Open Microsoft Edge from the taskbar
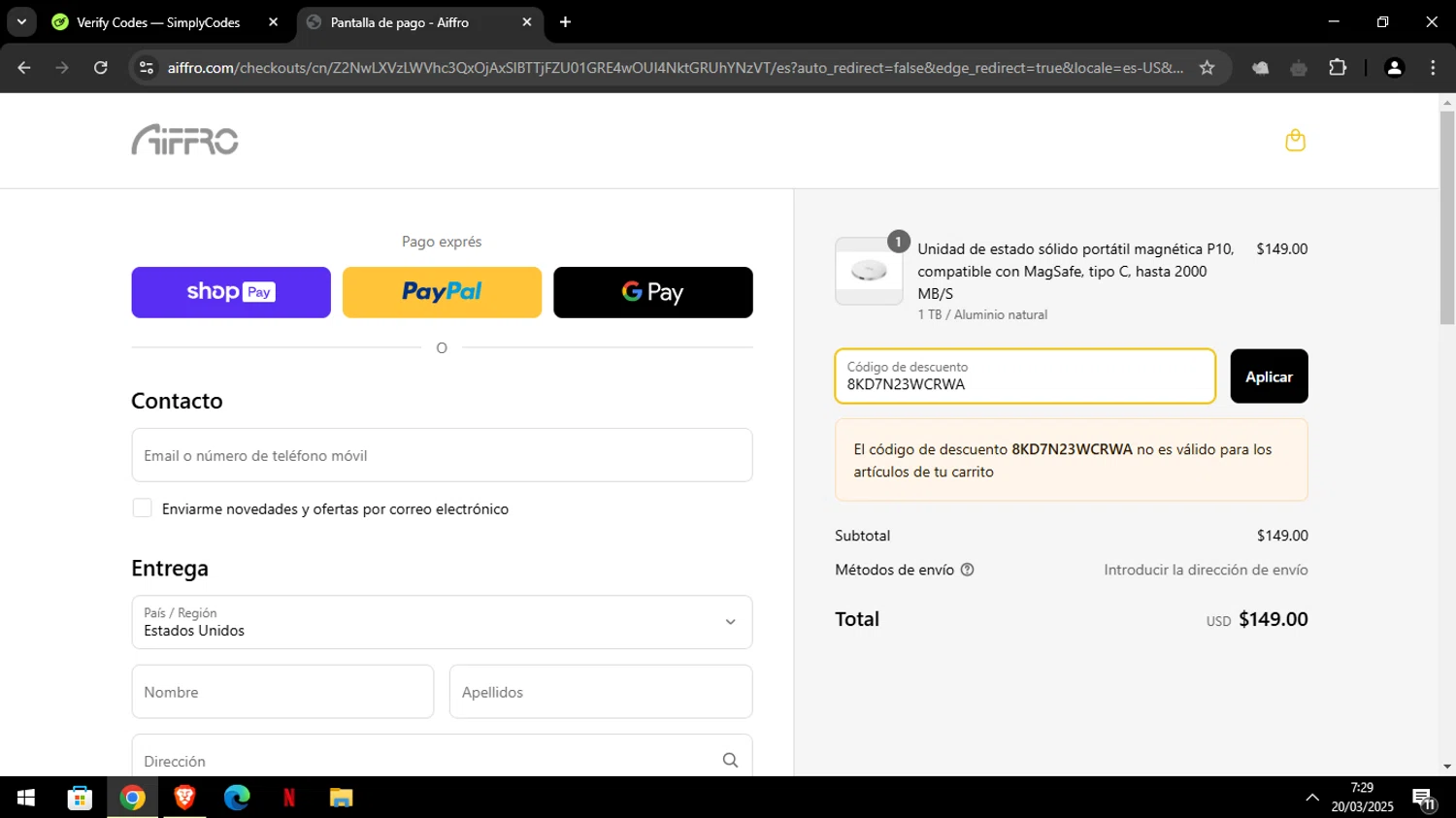 click(x=237, y=798)
